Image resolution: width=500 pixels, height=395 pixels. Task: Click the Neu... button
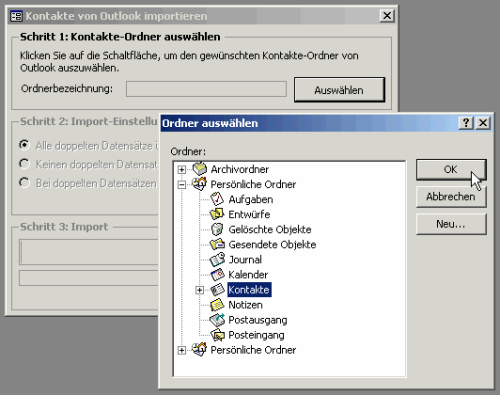point(451,224)
